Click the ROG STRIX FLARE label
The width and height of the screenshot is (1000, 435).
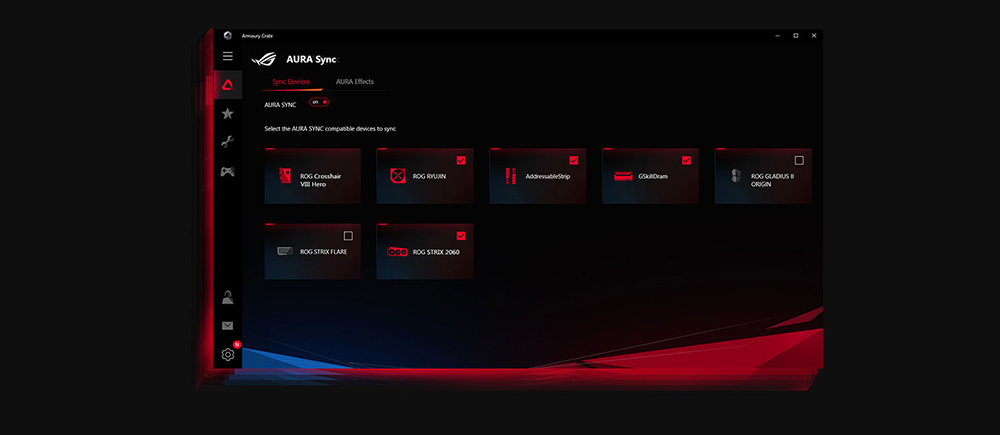click(323, 251)
